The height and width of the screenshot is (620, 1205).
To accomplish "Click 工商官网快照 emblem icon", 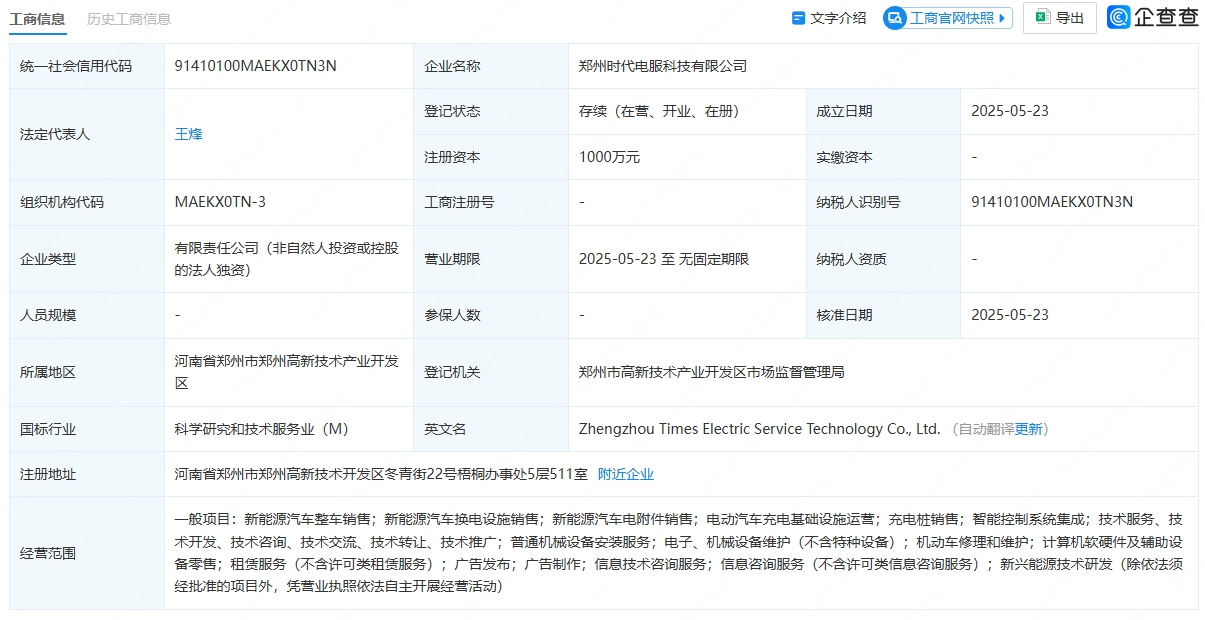I will coord(895,18).
